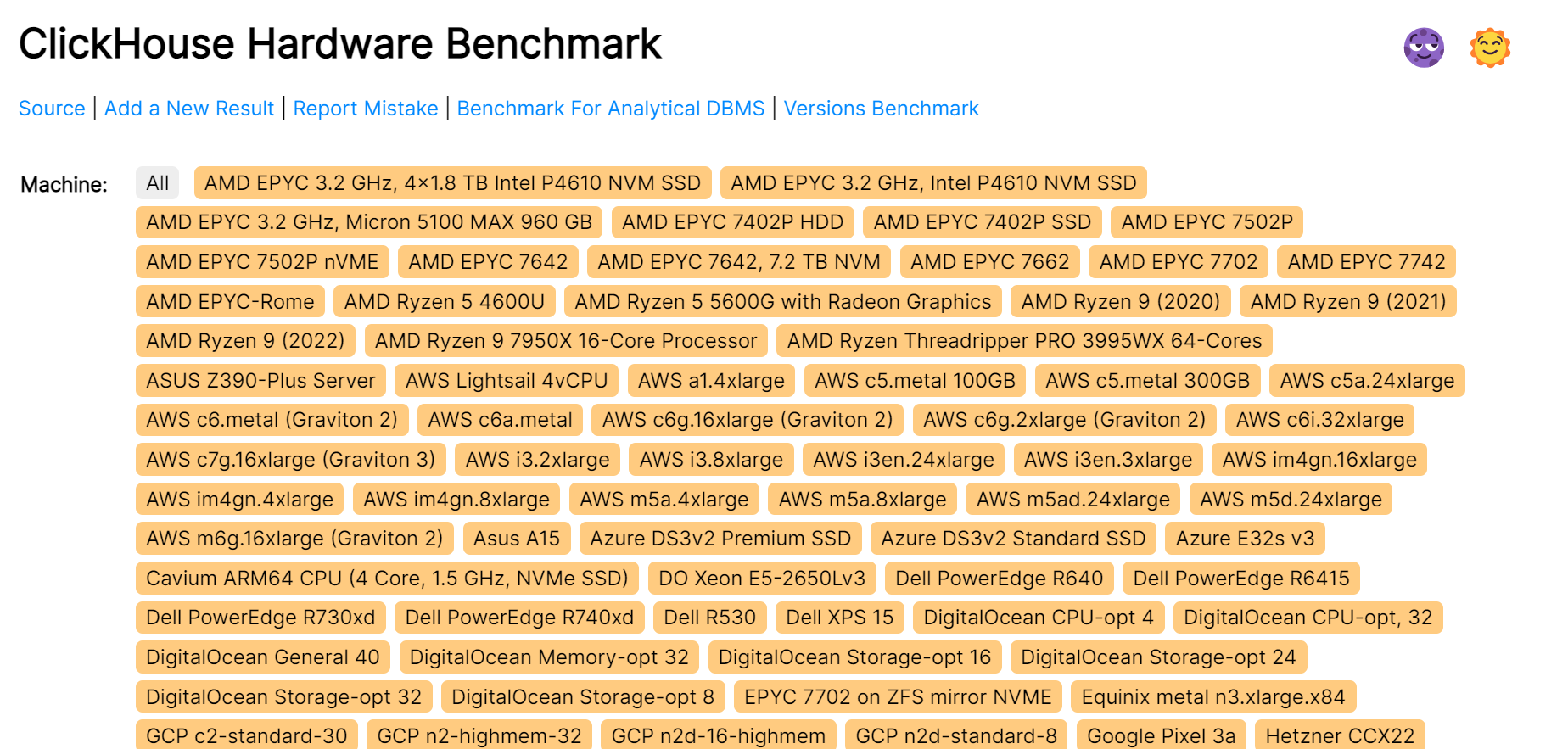This screenshot has width=1568, height=749.
Task: Filter by AWS i3en.24xlarge
Action: (x=904, y=460)
